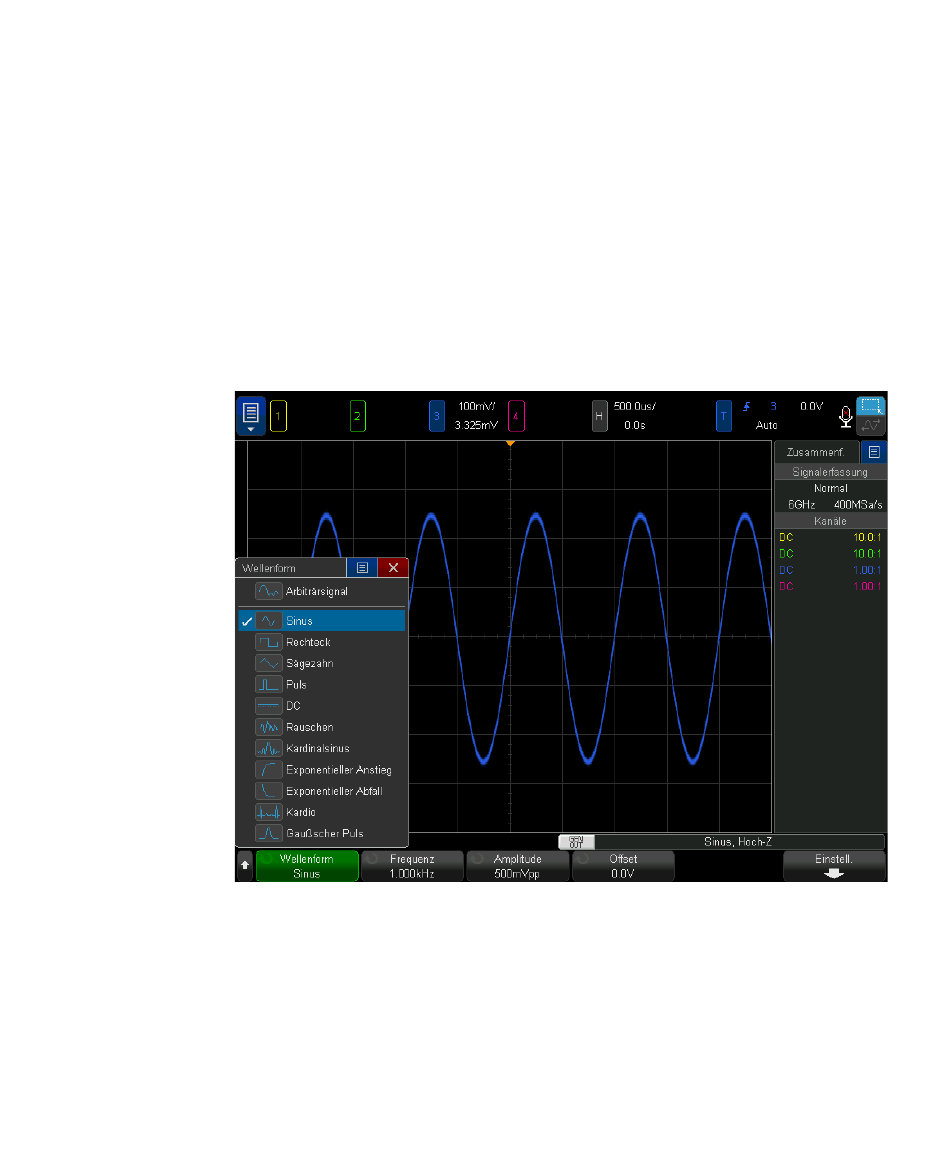Choose Sinus waveform entry
The height and width of the screenshot is (1165, 950).
point(322,620)
